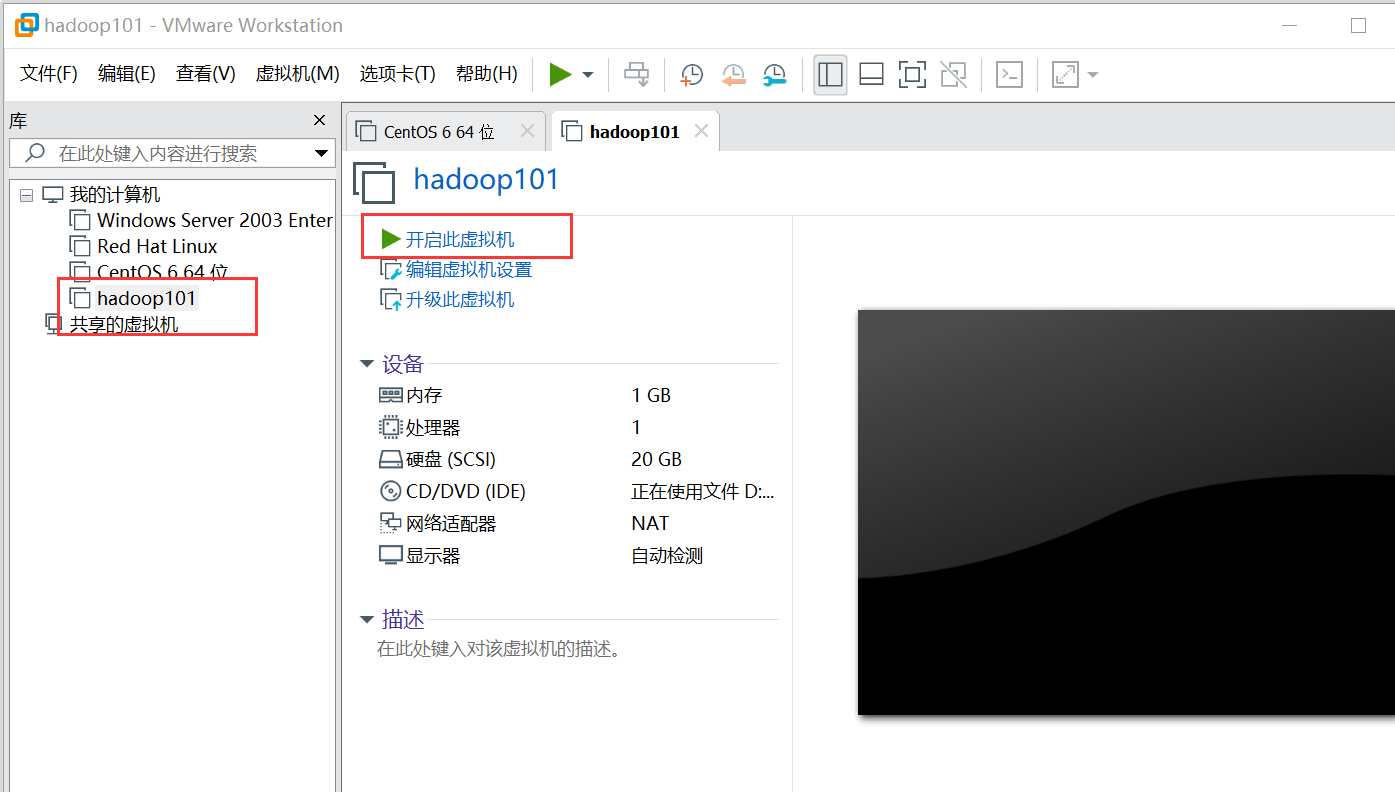Click the network adapter icon
This screenshot has height=792, width=1395.
(x=390, y=523)
